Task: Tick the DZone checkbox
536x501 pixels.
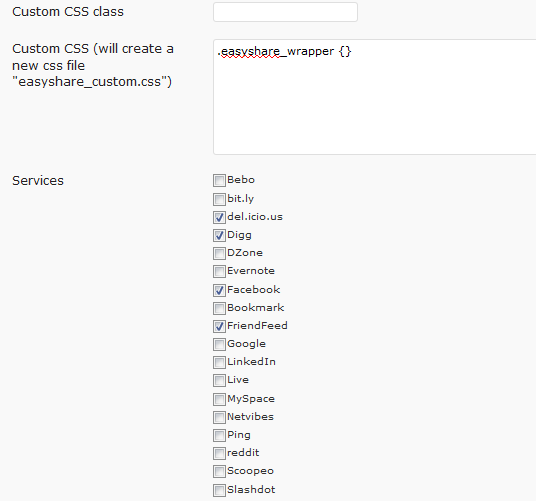Action: [219, 253]
